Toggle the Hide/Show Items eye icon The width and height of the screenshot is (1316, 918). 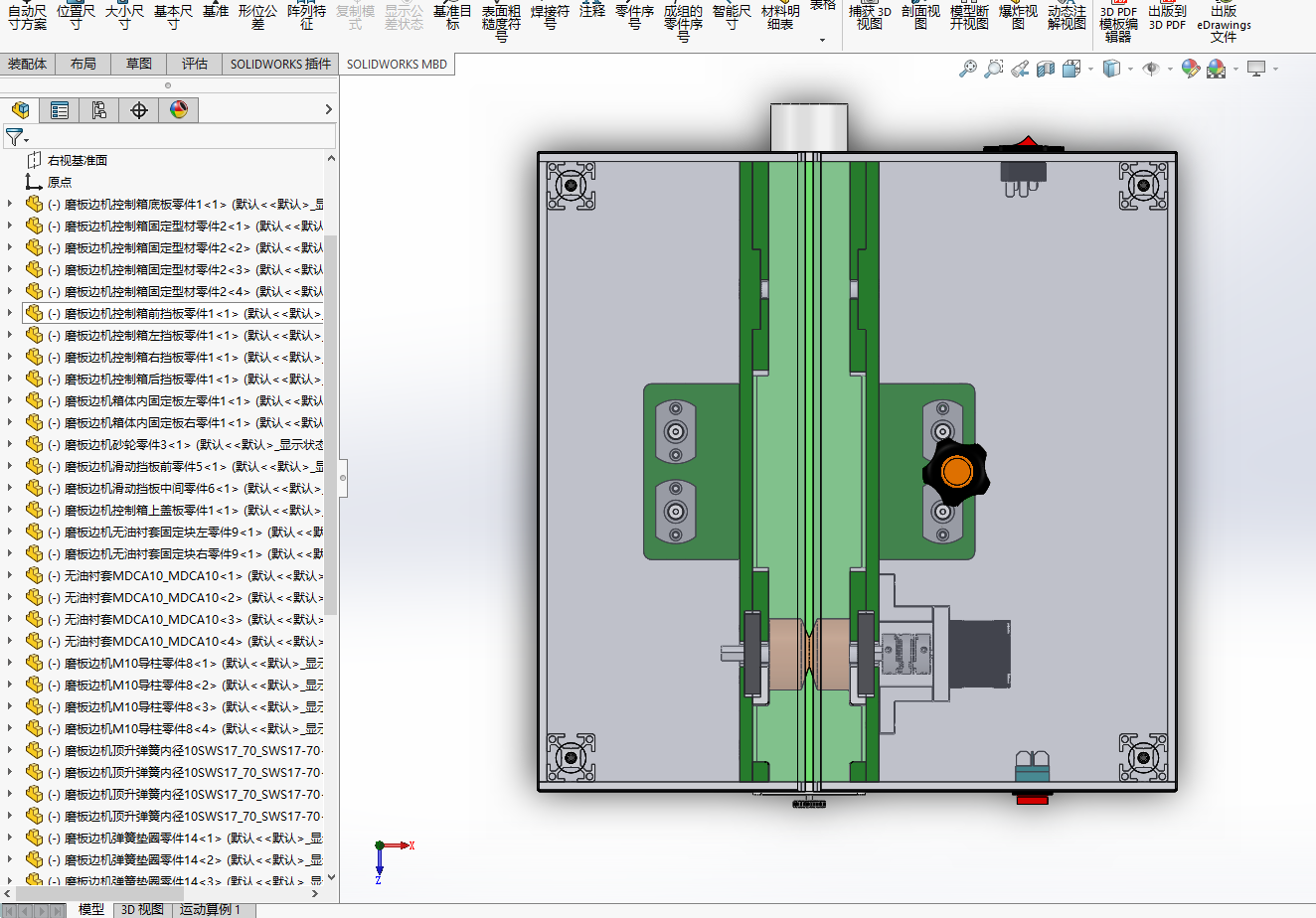[x=1151, y=69]
